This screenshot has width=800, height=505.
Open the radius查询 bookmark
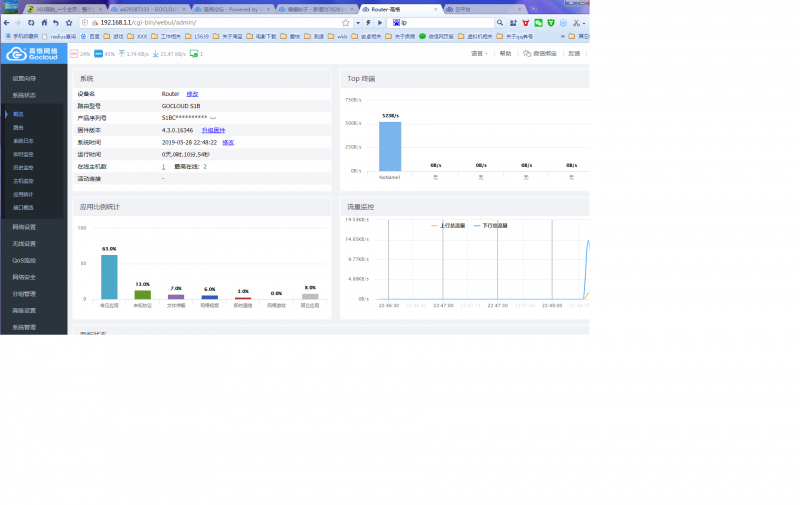coord(59,36)
